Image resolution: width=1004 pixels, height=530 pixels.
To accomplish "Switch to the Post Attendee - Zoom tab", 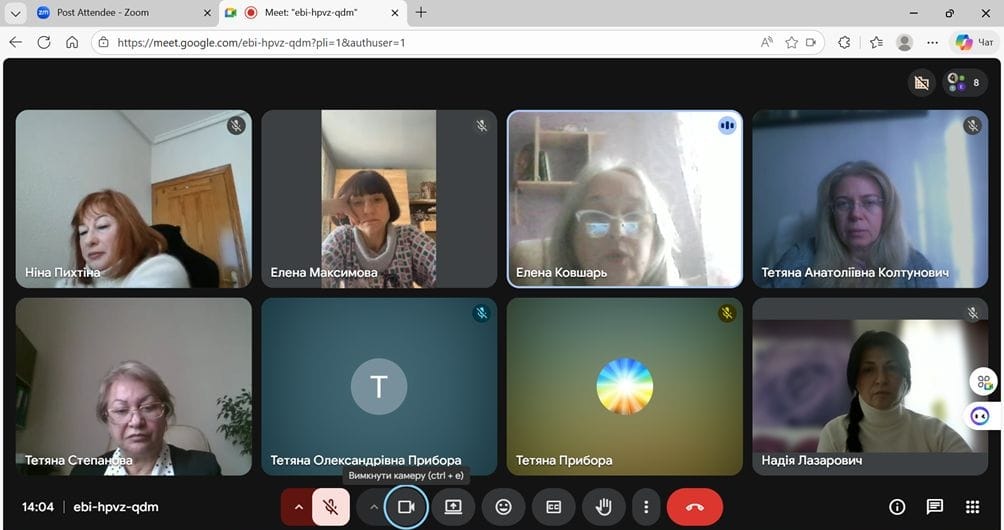I will pyautogui.click(x=108, y=13).
